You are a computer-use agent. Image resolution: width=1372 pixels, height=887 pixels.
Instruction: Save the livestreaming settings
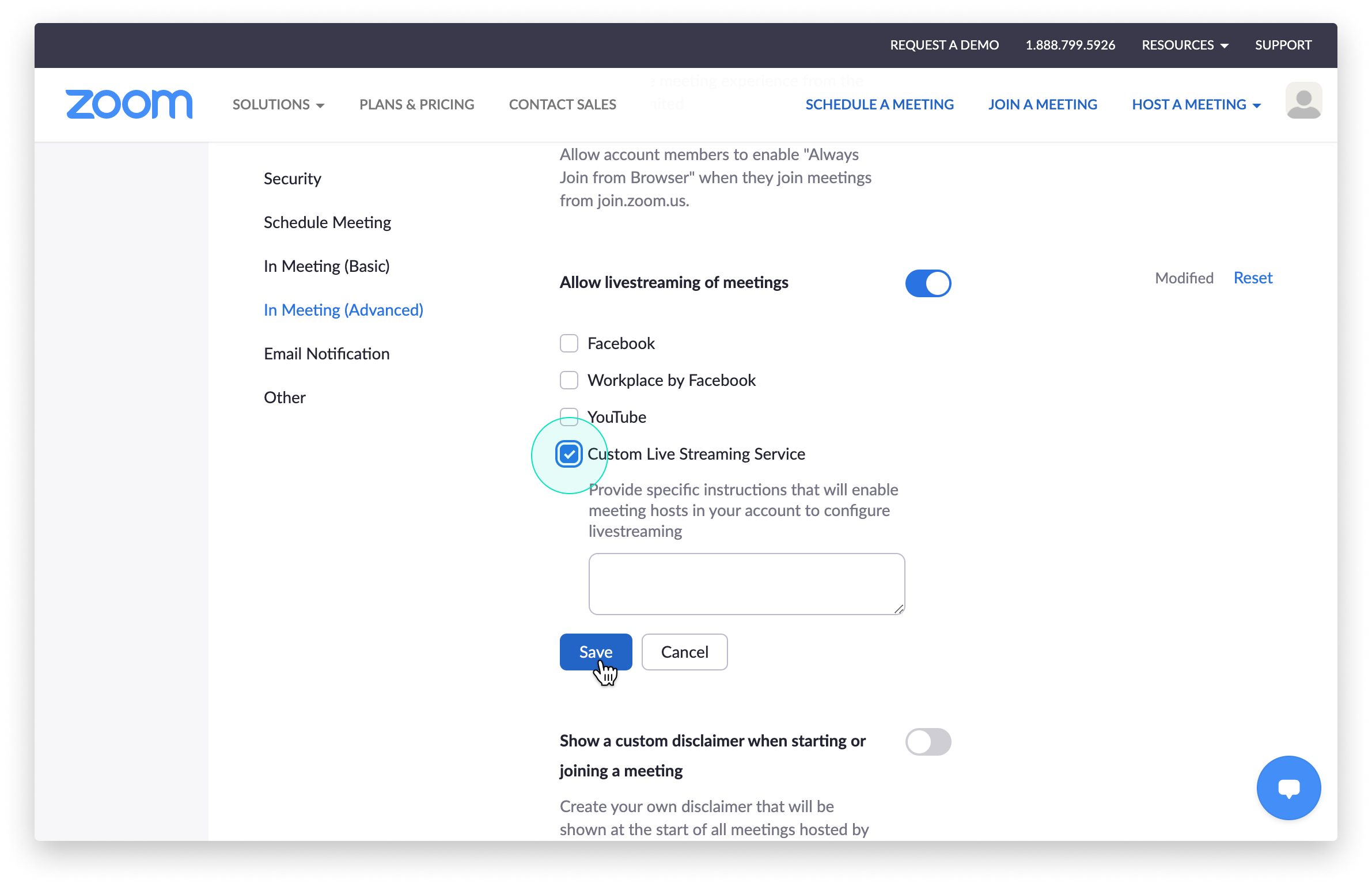tap(596, 651)
